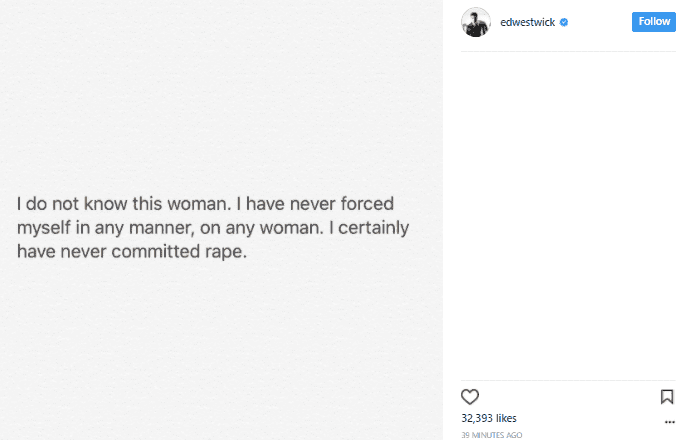Click the 39 minutes ago timestamp
The width and height of the screenshot is (685, 440).
pyautogui.click(x=490, y=435)
